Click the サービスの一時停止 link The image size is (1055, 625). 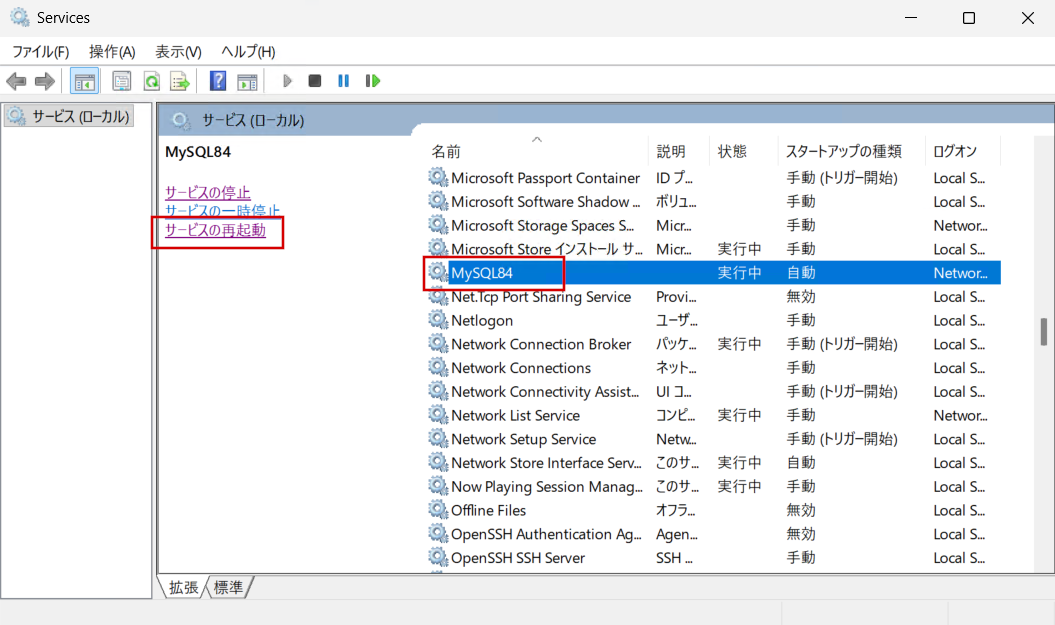222,211
